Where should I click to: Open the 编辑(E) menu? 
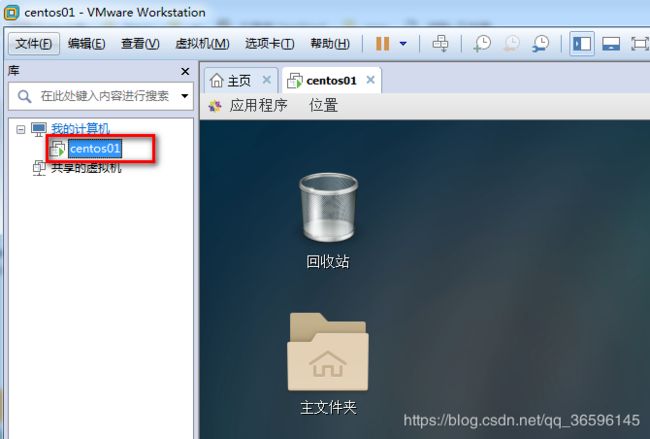pyautogui.click(x=87, y=44)
